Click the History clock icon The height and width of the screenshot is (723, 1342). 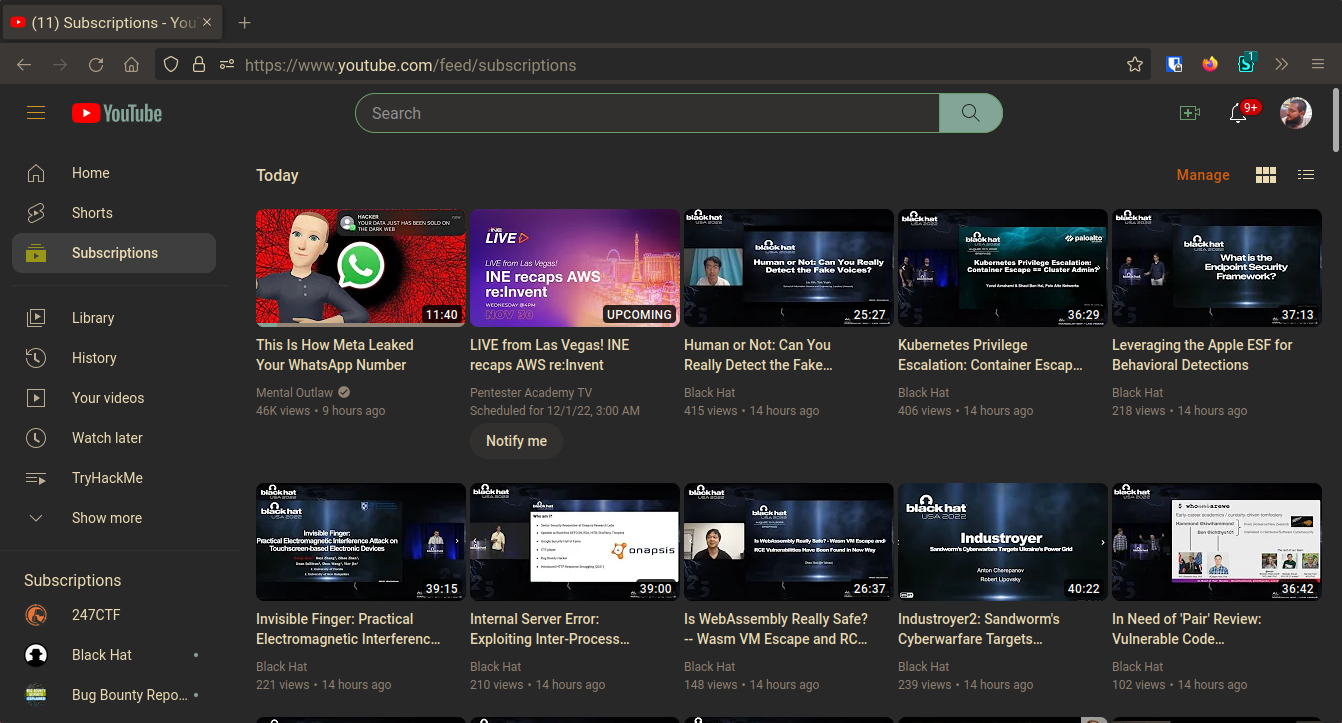pos(36,358)
